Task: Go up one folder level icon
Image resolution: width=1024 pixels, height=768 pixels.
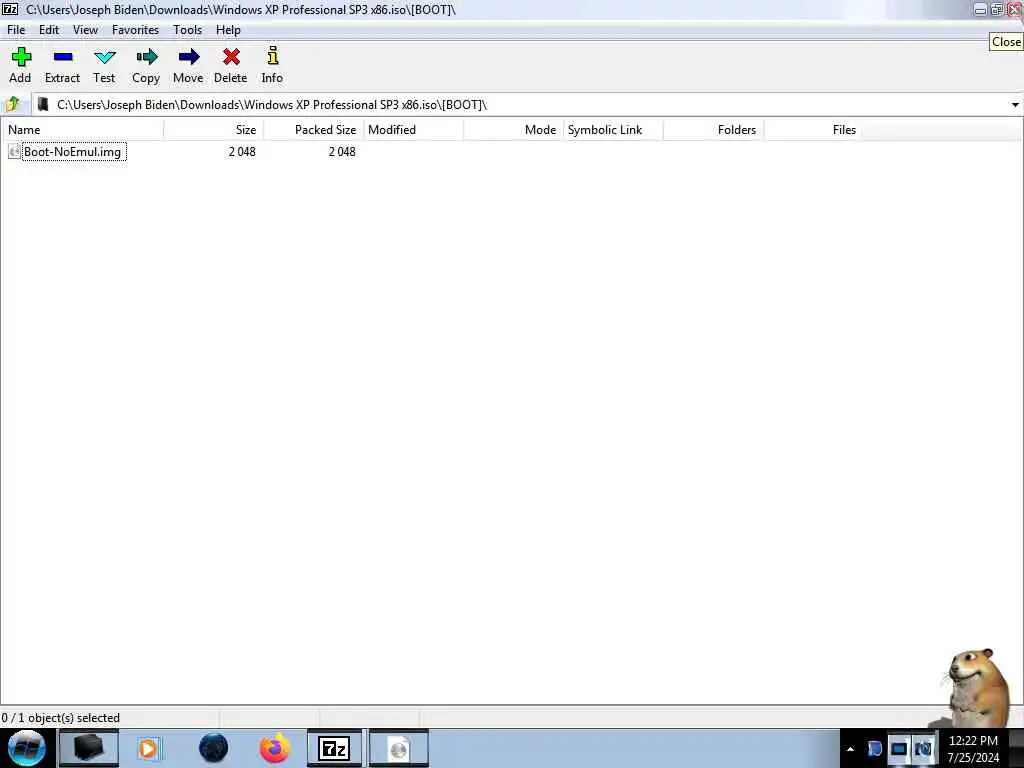Action: click(12, 104)
